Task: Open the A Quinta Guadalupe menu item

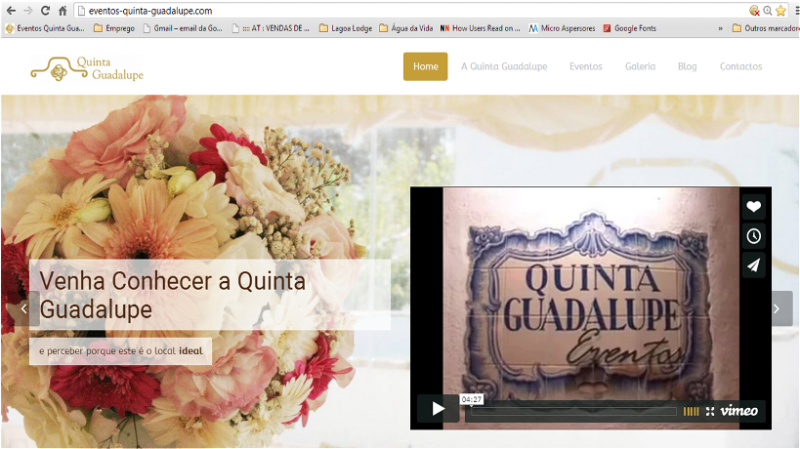Action: 504,66
